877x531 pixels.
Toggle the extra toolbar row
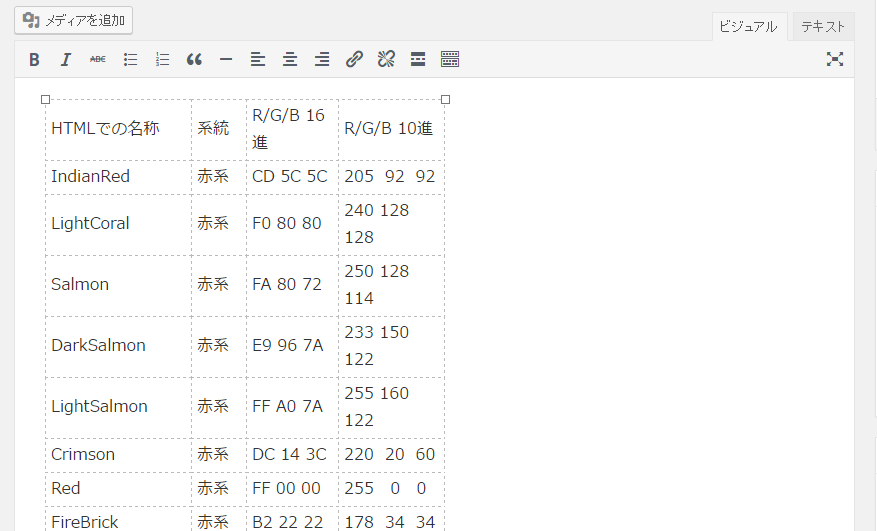pyautogui.click(x=450, y=60)
